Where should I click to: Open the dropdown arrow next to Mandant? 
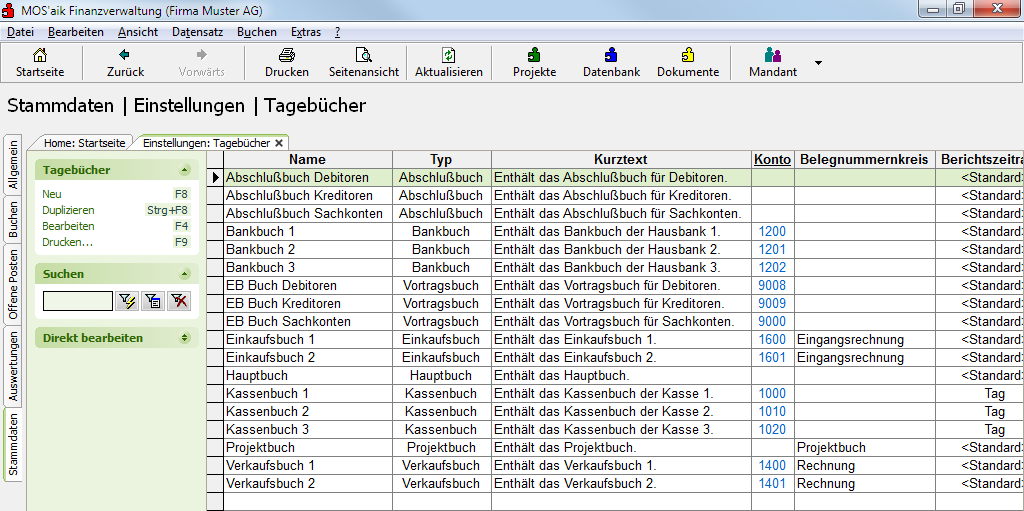(818, 63)
